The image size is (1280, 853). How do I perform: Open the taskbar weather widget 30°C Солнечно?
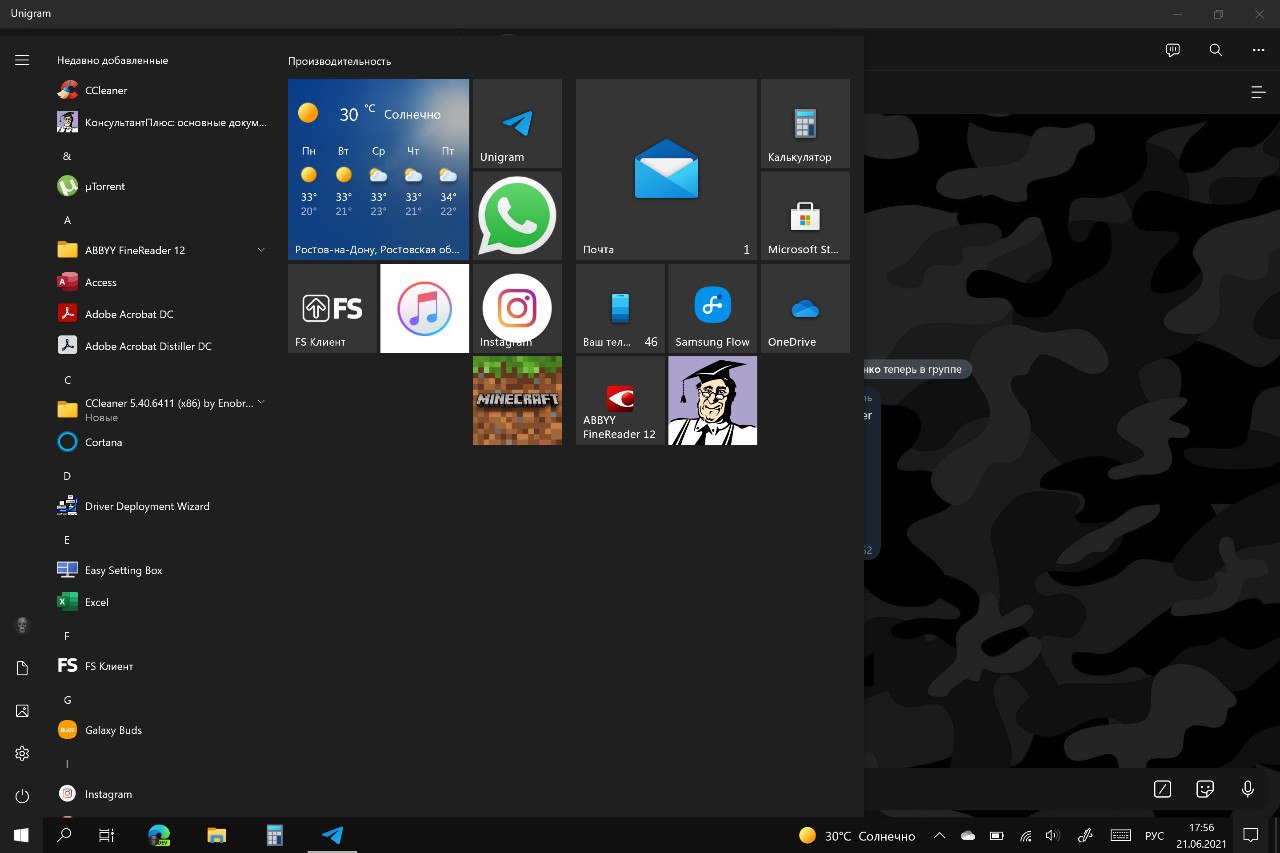[857, 836]
